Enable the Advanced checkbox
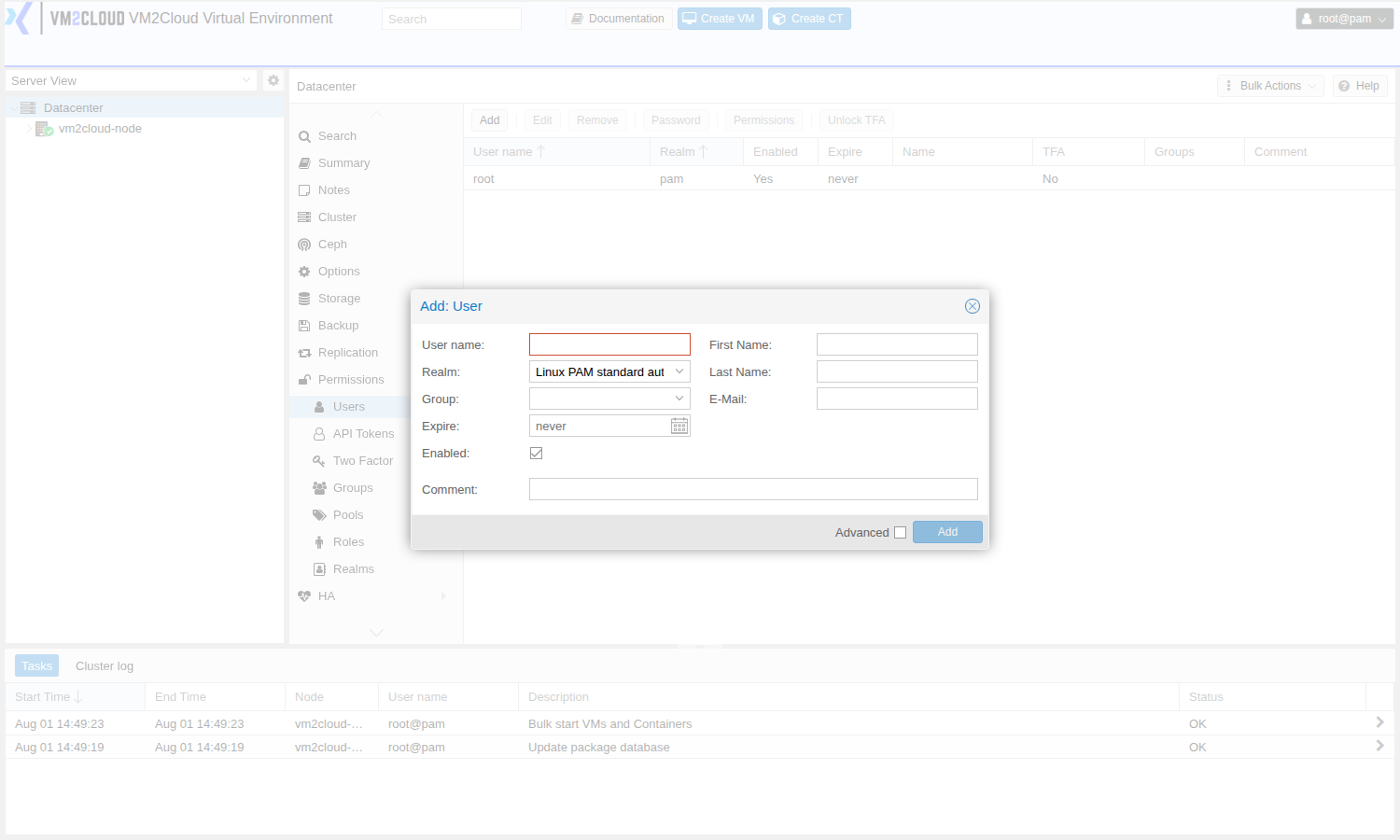The width and height of the screenshot is (1400, 840). click(900, 533)
